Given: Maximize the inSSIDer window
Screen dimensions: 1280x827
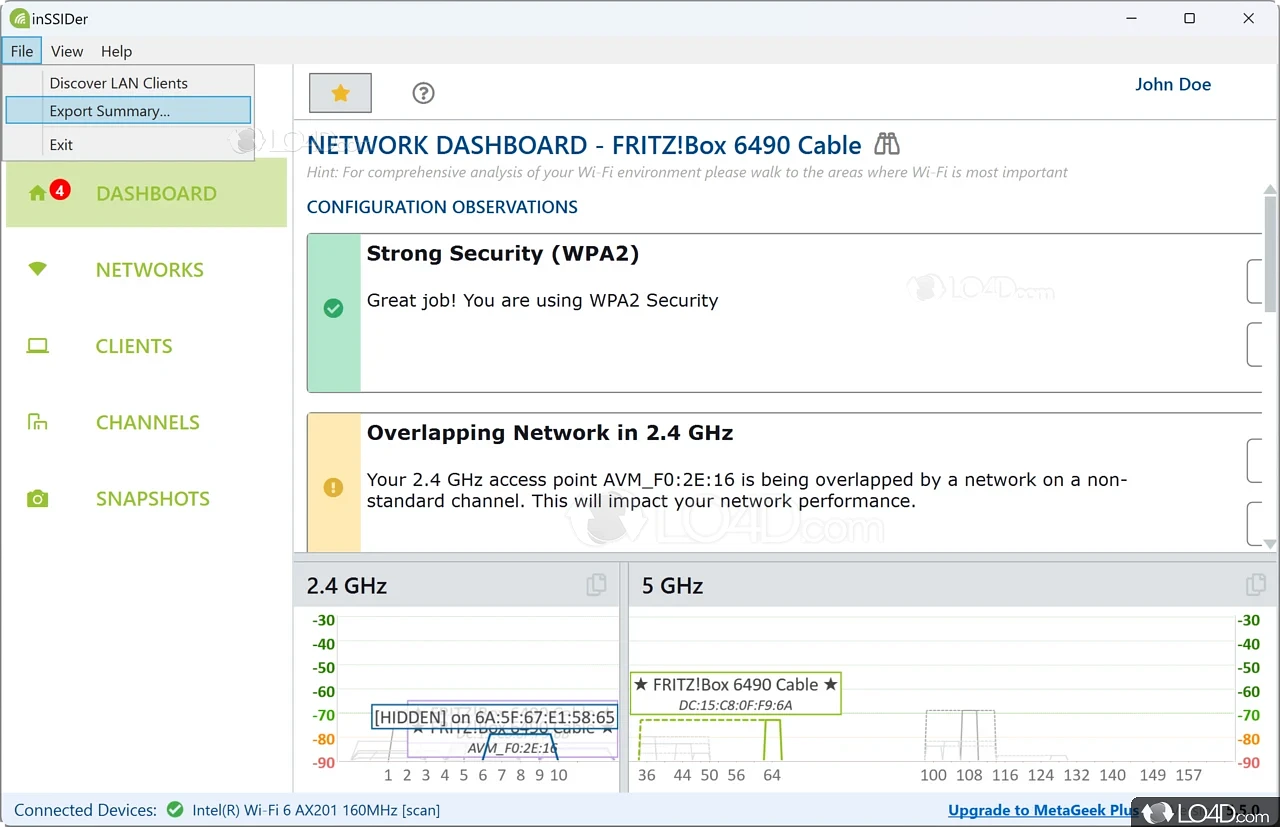Looking at the screenshot, I should [x=1189, y=18].
